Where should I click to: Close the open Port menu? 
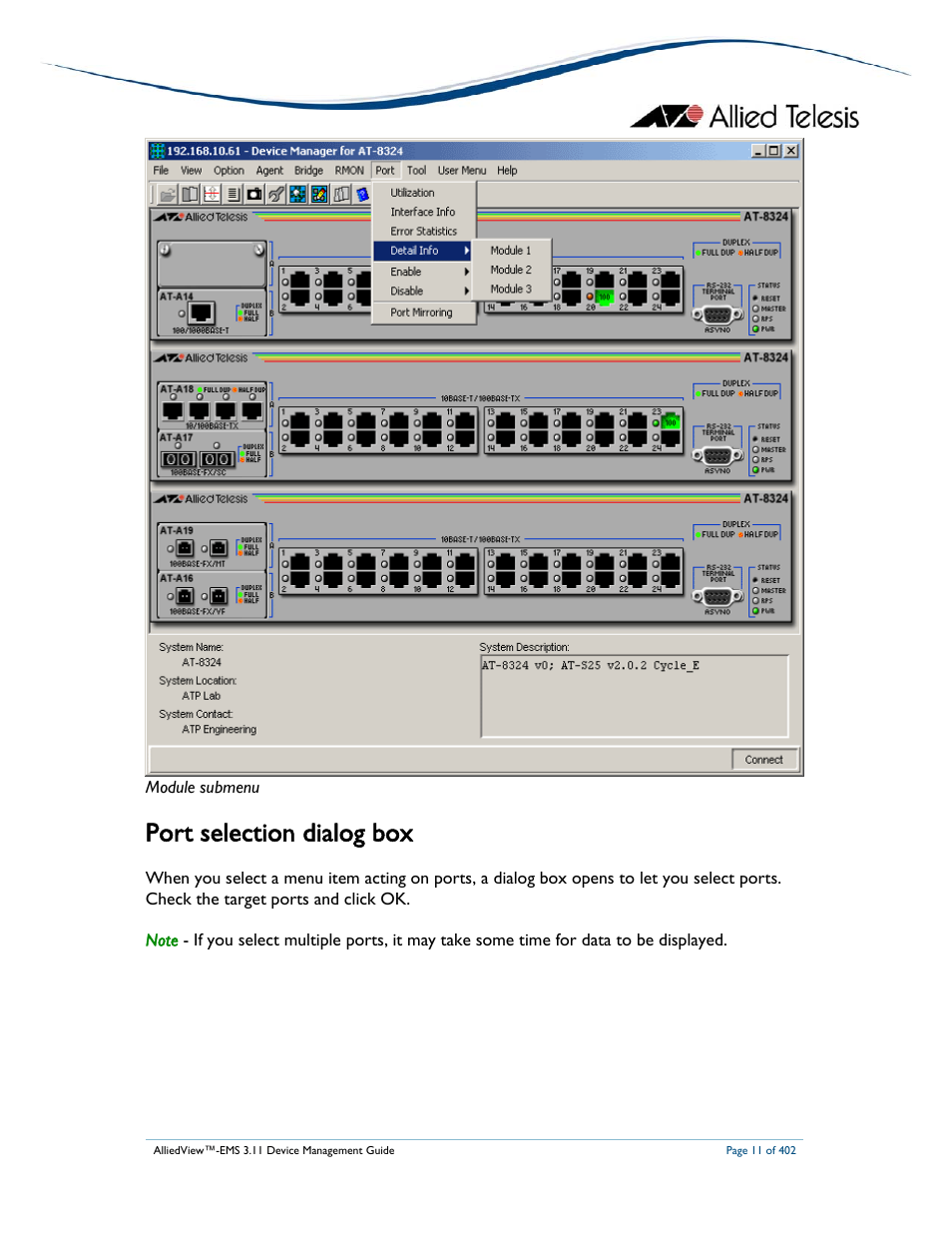click(x=385, y=171)
